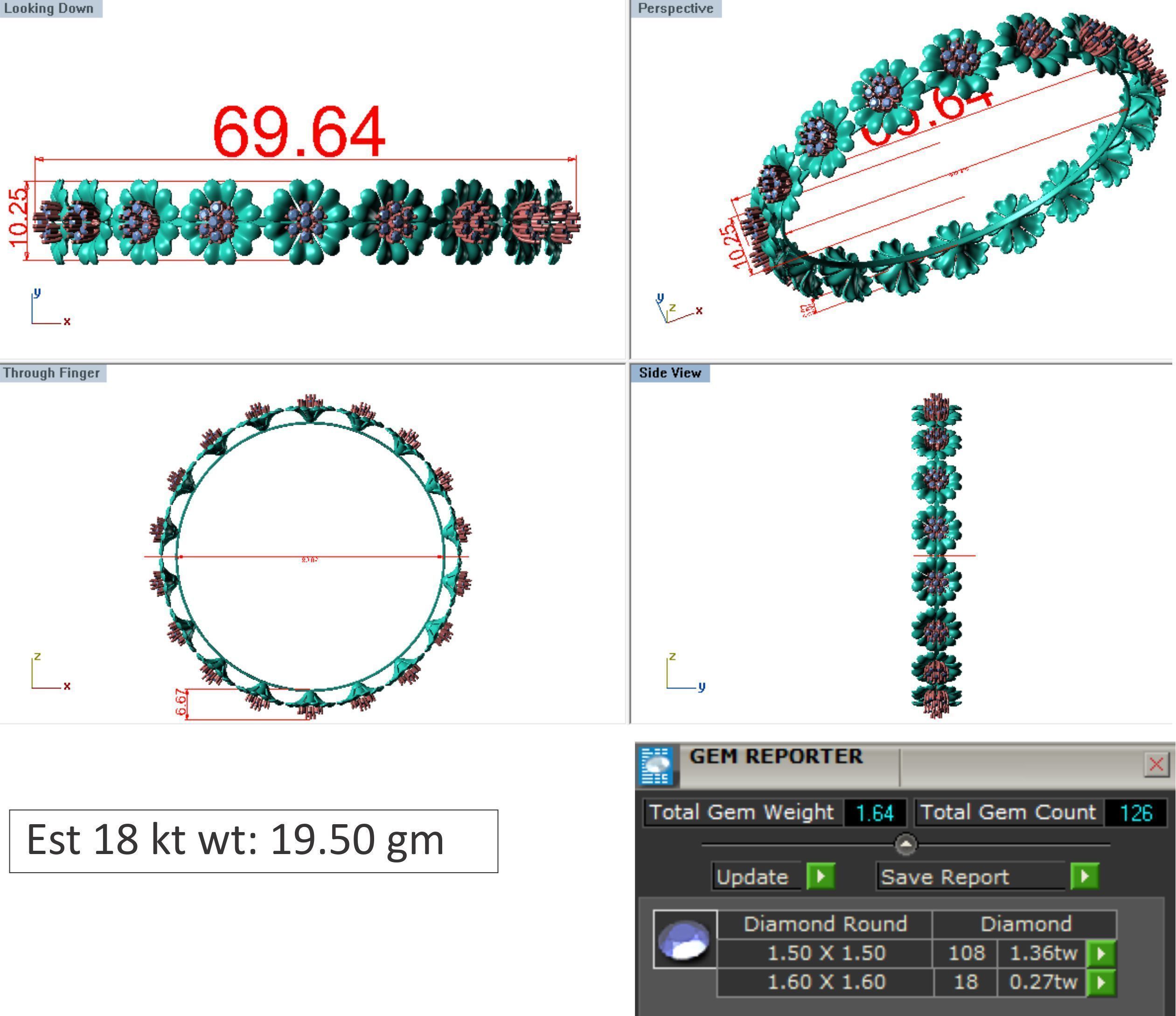Screen dimensions: 1176x1016
Task: Close the Gem Reporter panel
Action: pos(1156,764)
